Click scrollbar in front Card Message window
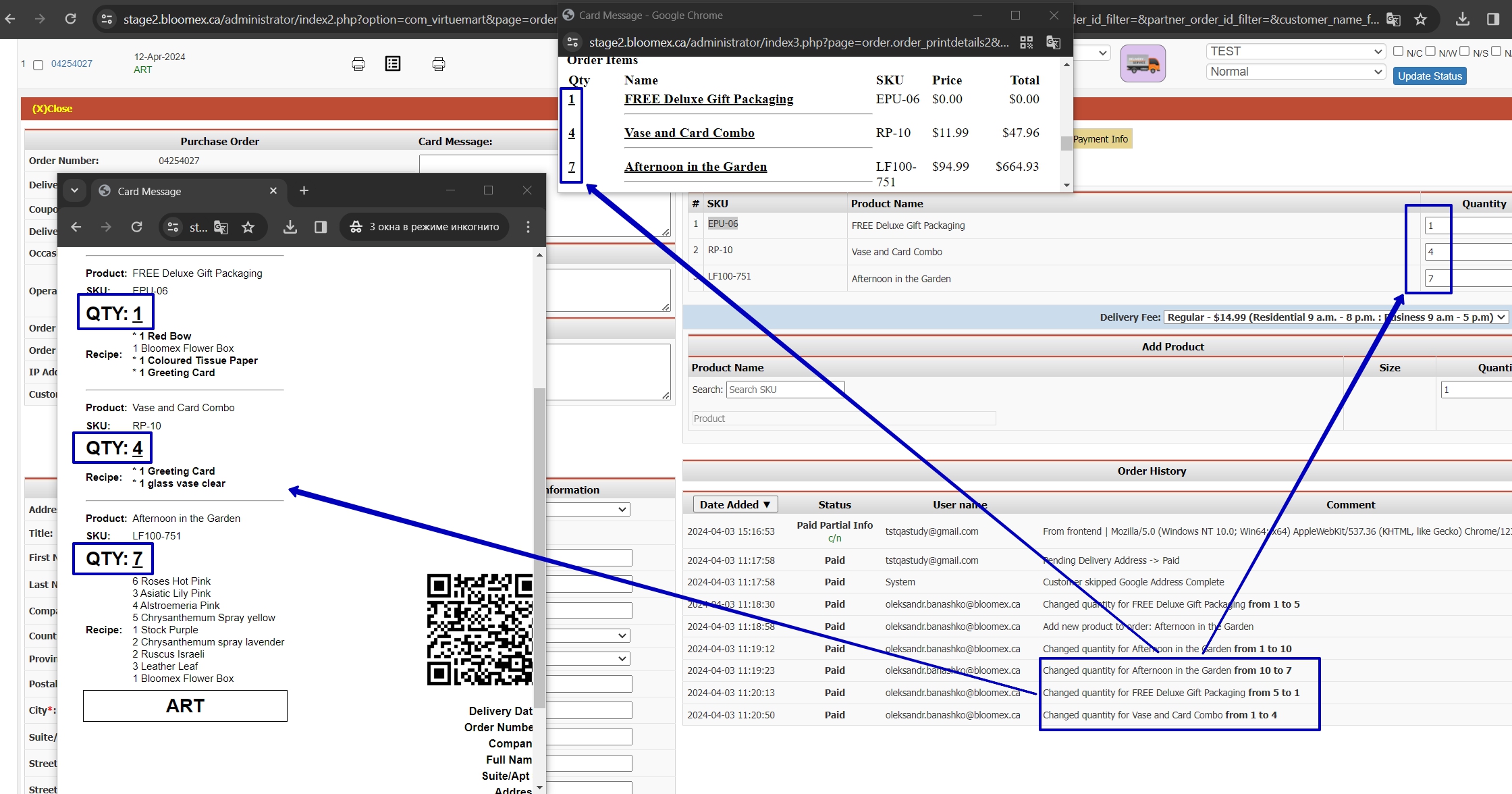This screenshot has height=794, width=1512. pos(539,547)
